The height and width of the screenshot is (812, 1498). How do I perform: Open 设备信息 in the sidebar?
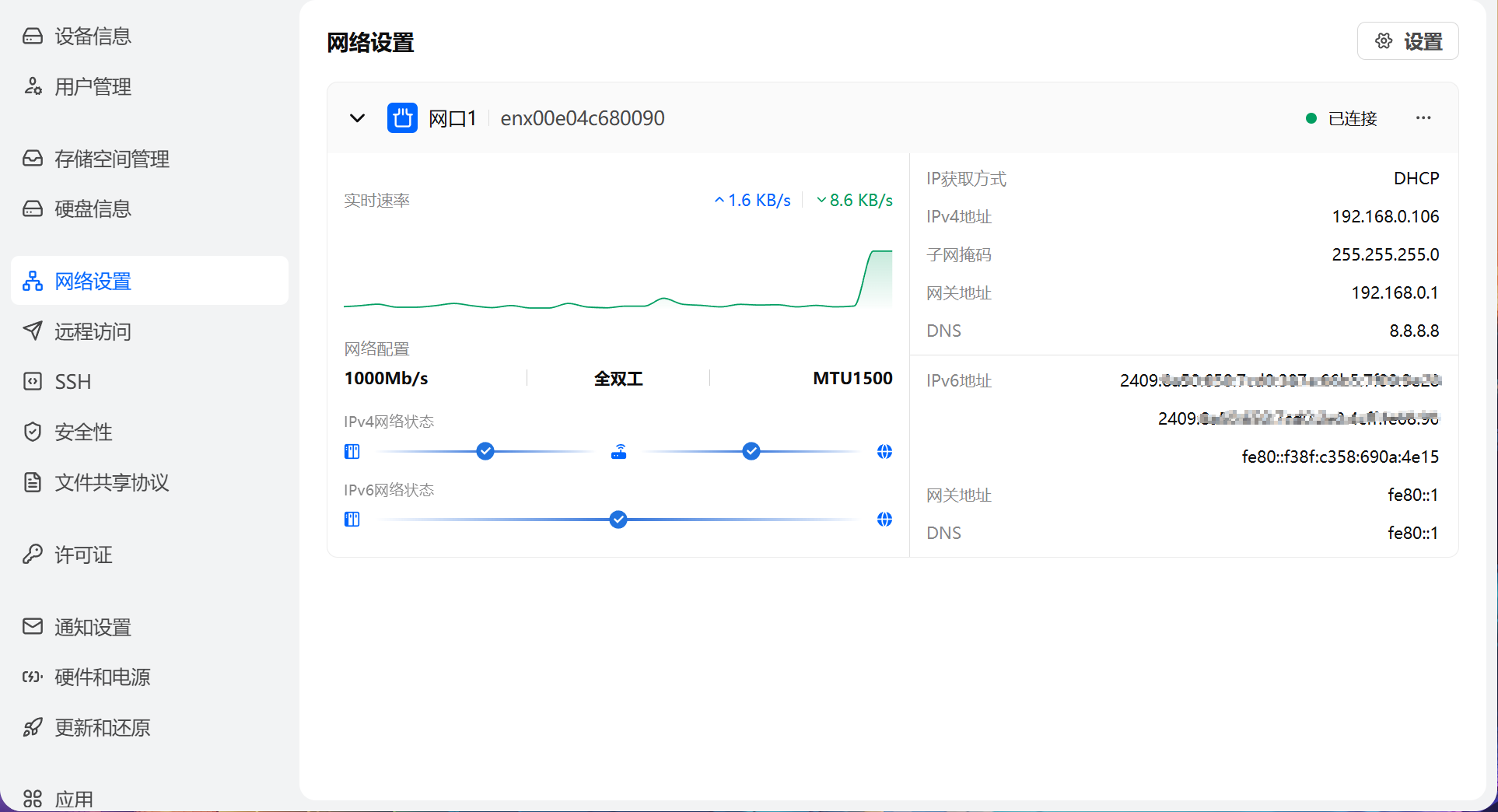tap(93, 37)
